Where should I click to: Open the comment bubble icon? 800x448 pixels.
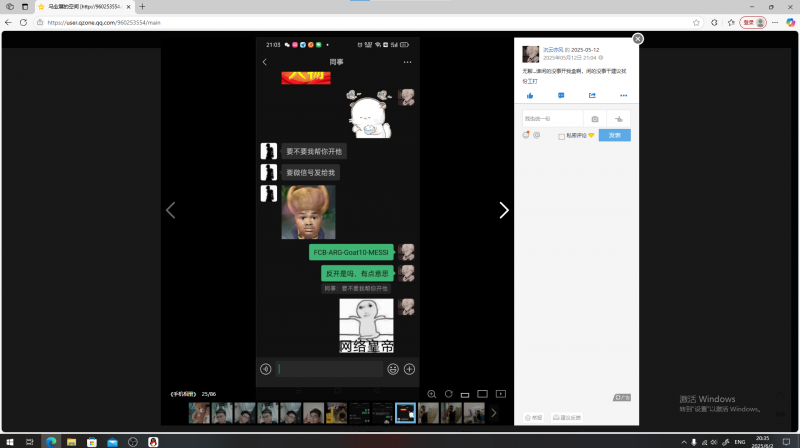[x=561, y=95]
